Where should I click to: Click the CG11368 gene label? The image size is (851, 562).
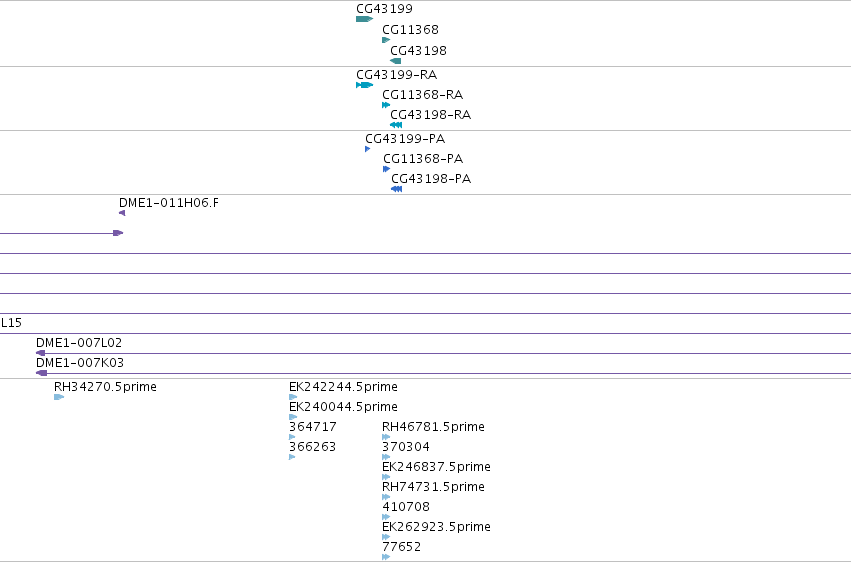click(410, 30)
